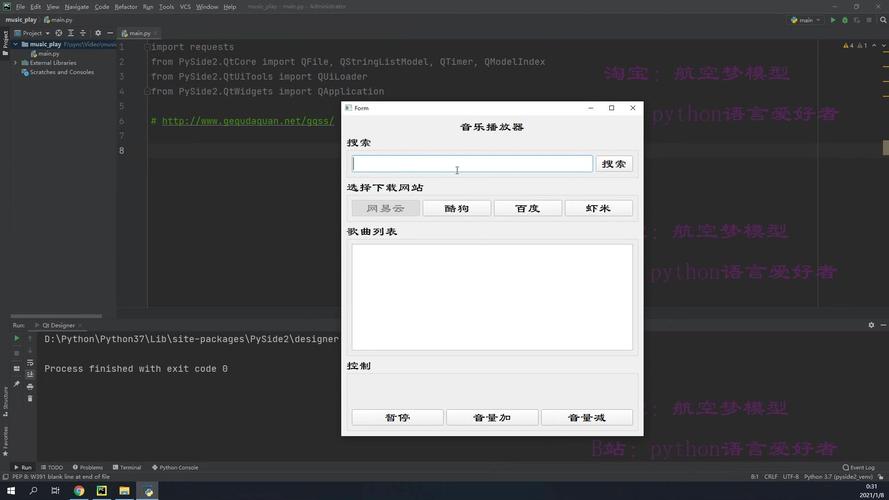The image size is (889, 500).
Task: Open the Windows Start menu
Action: click(x=11, y=491)
